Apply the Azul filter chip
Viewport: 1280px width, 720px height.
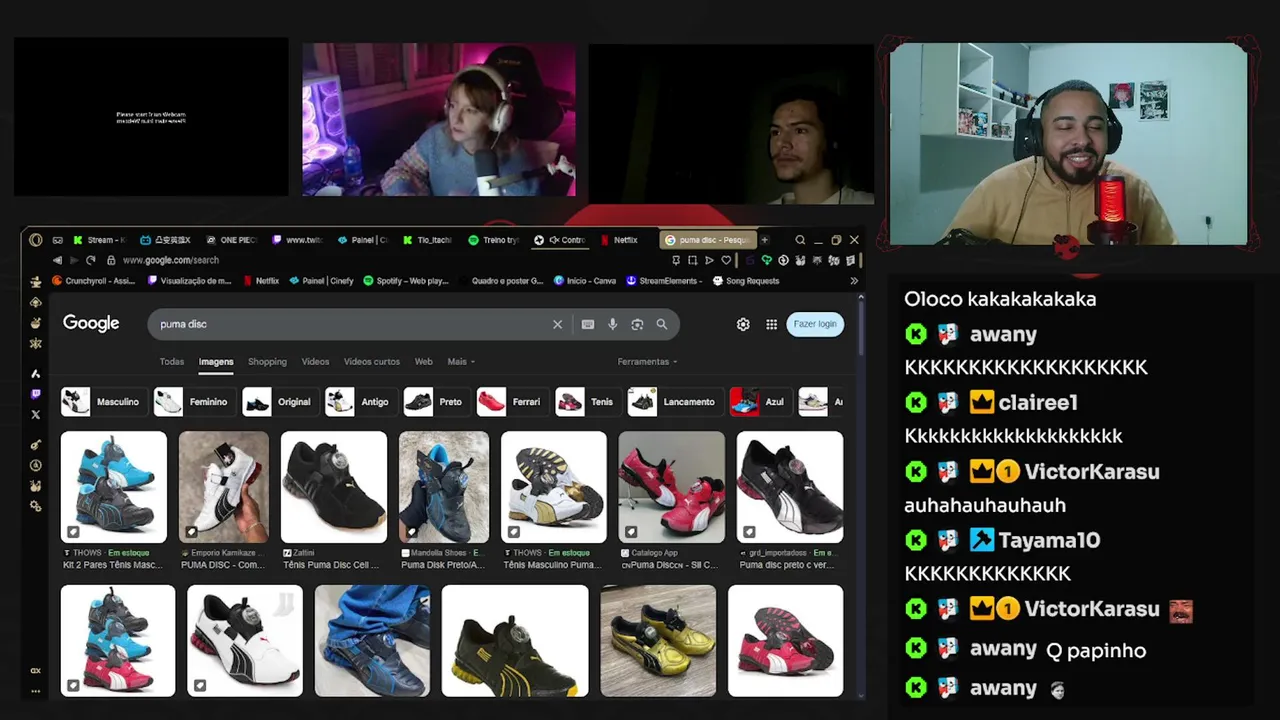click(760, 402)
